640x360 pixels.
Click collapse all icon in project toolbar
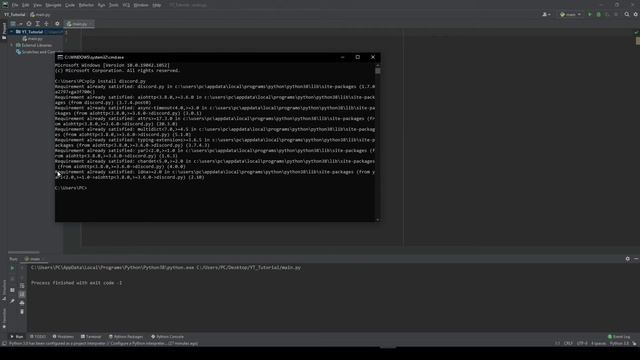(x=47, y=24)
